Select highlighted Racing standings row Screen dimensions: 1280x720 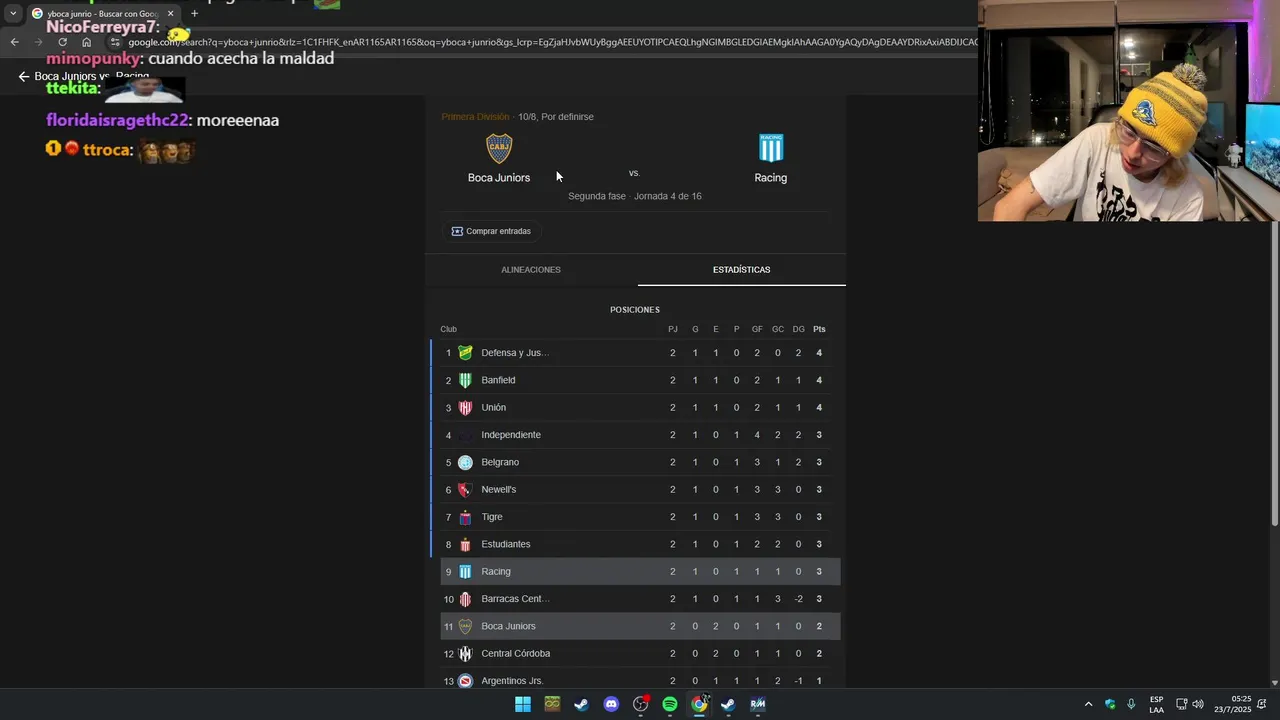click(x=640, y=572)
